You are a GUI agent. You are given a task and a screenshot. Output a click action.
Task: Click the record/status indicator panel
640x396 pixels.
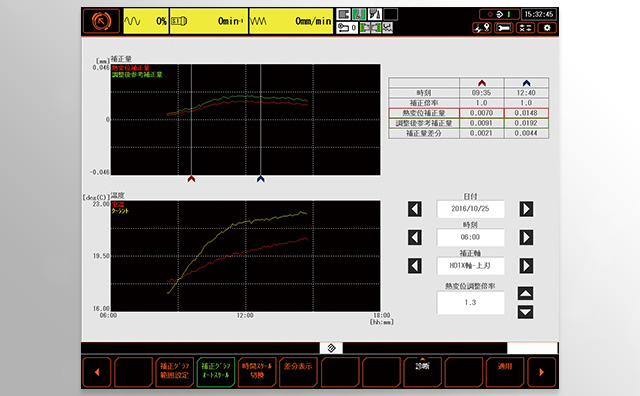click(x=499, y=14)
